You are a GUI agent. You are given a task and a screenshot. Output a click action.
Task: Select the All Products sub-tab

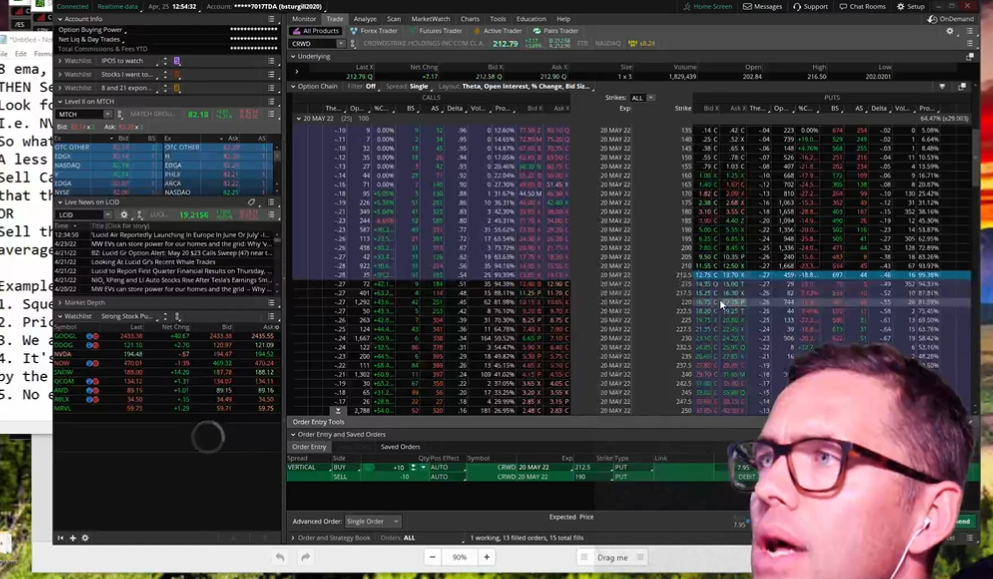316,30
